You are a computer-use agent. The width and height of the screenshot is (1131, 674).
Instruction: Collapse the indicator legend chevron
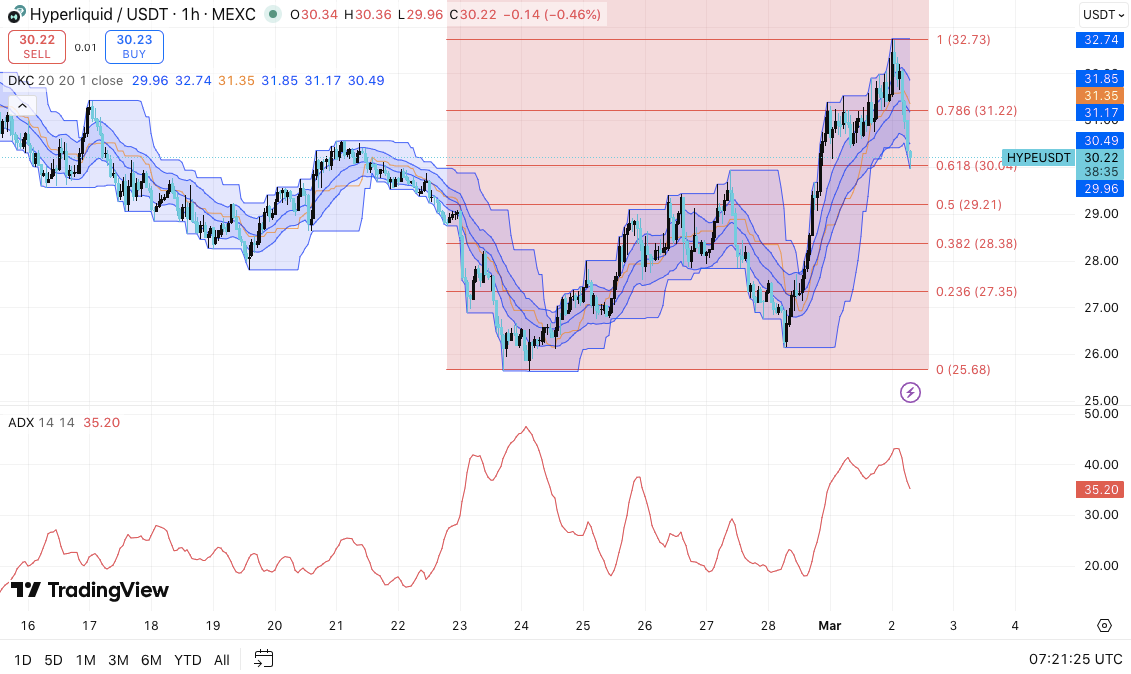[21, 105]
